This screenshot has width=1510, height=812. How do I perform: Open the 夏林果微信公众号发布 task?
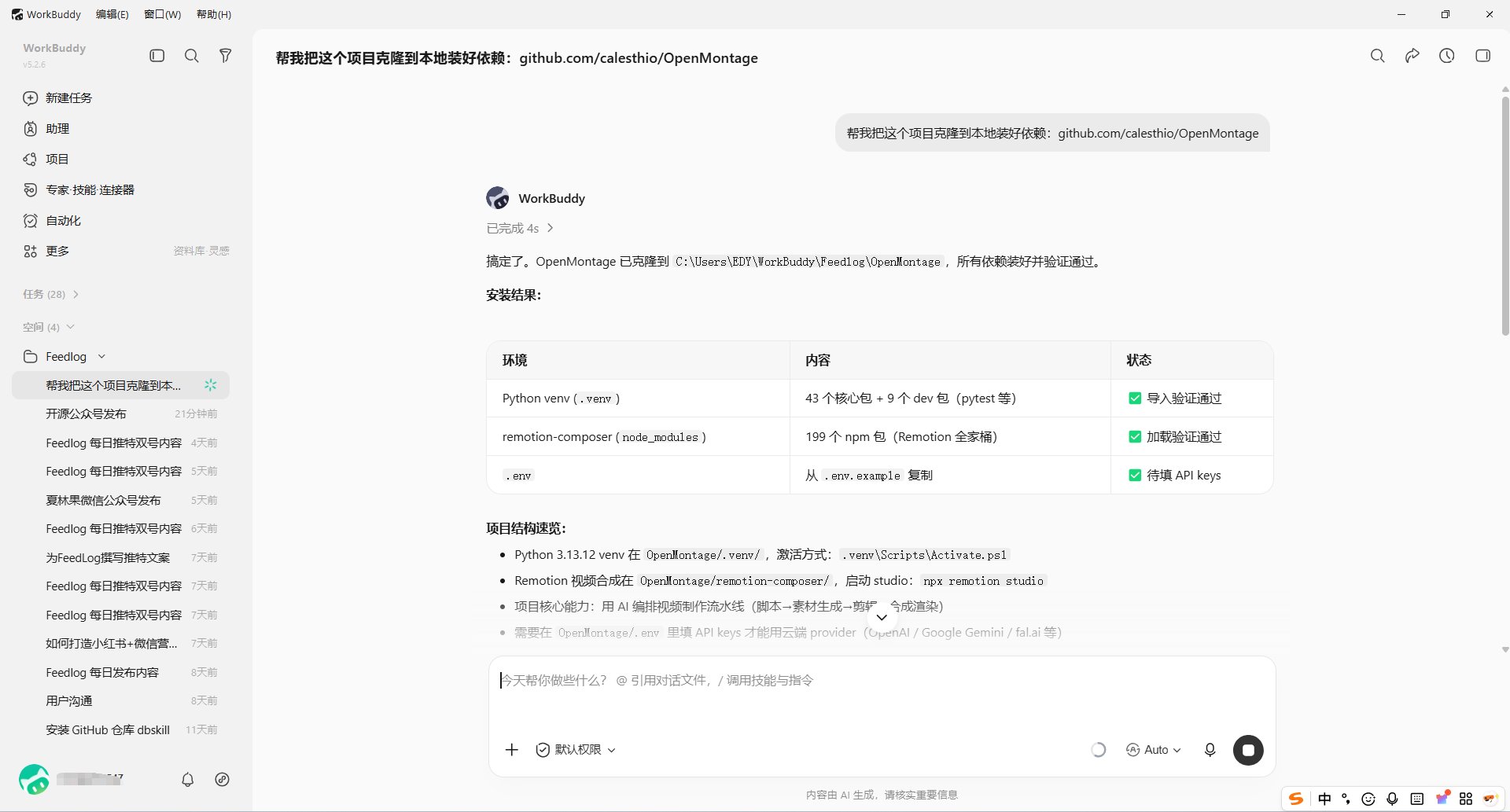(120, 500)
